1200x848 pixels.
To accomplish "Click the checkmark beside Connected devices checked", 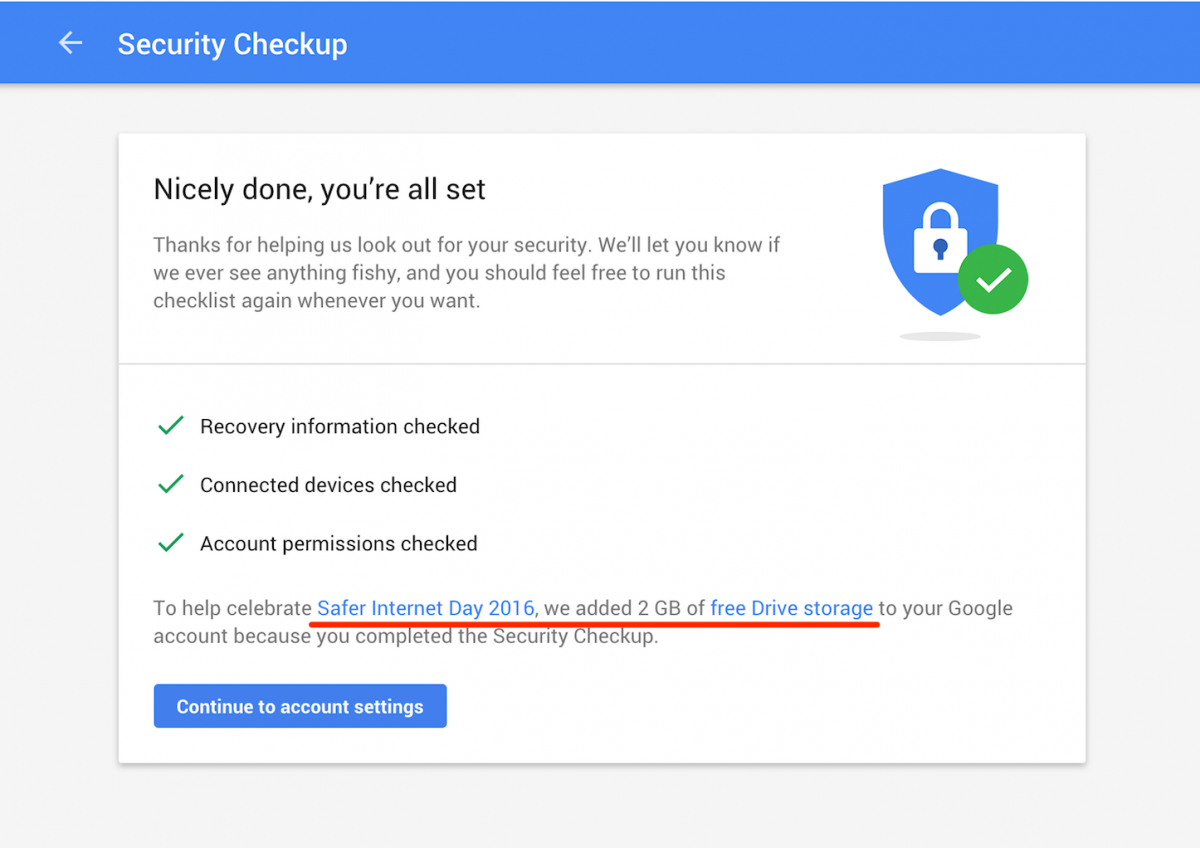I will click(171, 484).
